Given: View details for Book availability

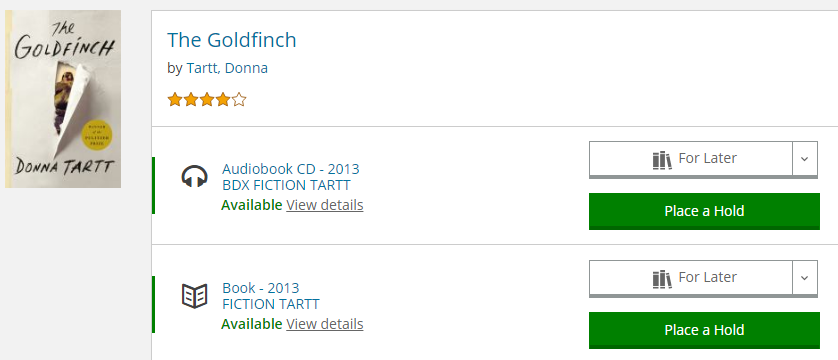Looking at the screenshot, I should pos(324,324).
